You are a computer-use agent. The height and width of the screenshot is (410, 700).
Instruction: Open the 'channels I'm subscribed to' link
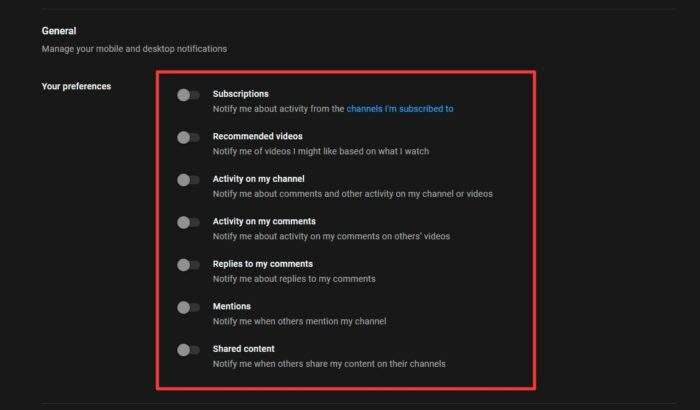coord(400,109)
